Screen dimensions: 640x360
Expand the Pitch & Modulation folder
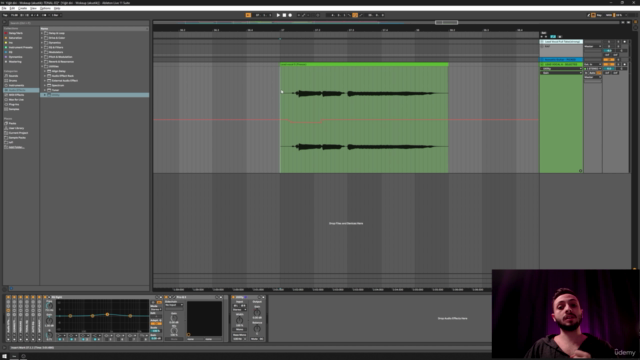pyautogui.click(x=42, y=57)
